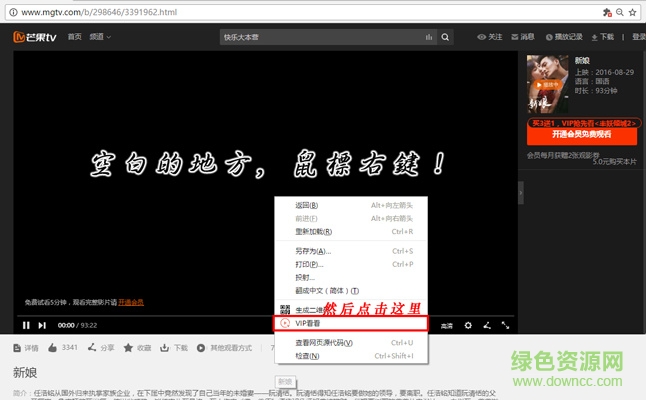Click the Mango TV logo

tap(35, 37)
